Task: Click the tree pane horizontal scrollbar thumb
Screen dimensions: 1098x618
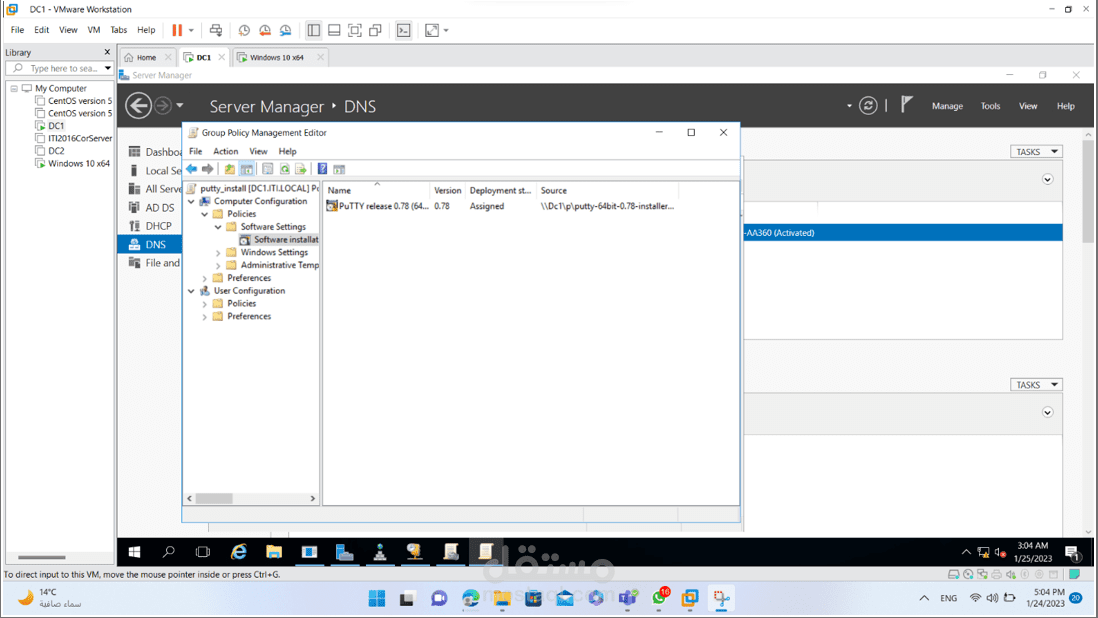Action: tap(214, 499)
